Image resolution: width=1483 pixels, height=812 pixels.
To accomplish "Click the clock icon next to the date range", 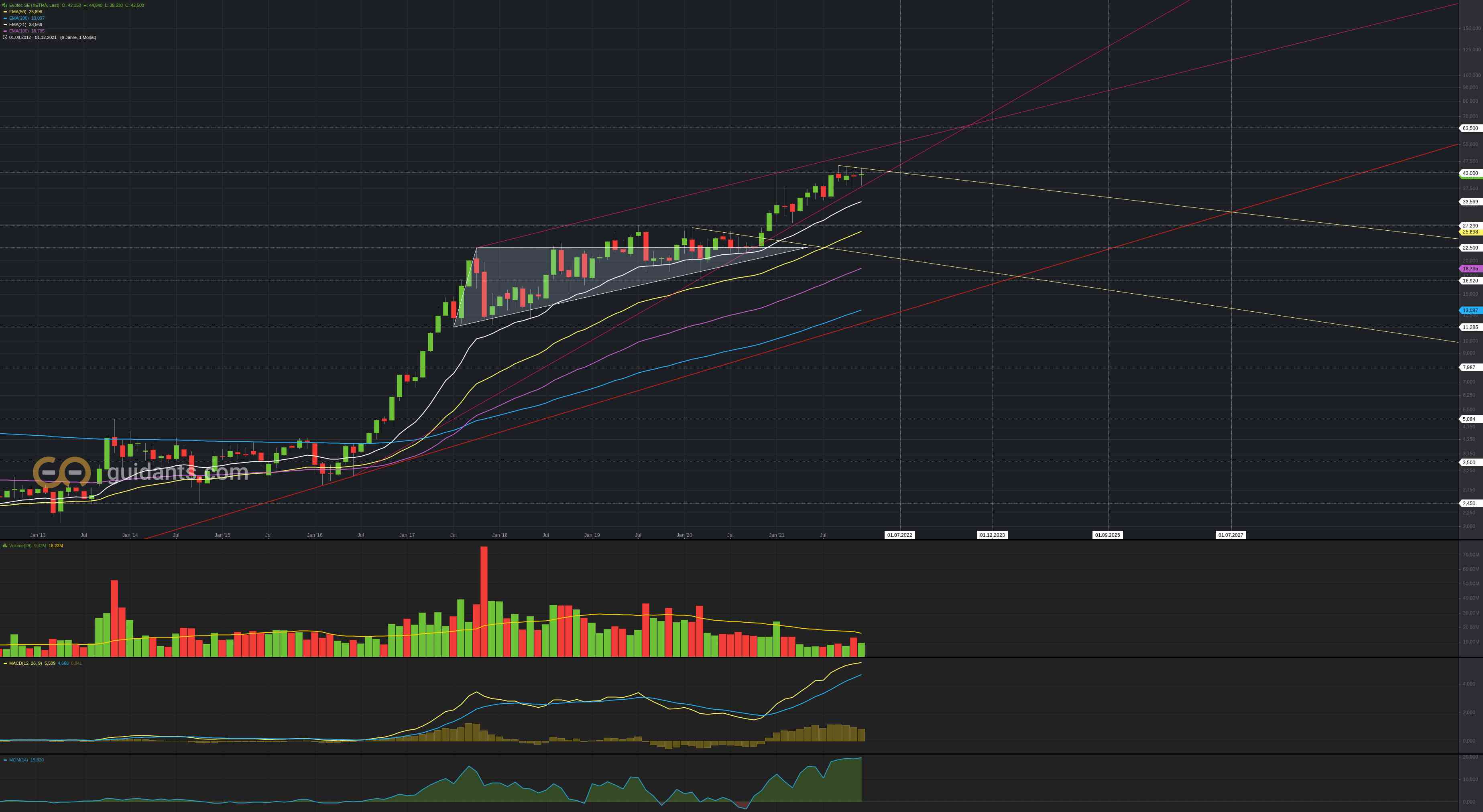I will click(x=5, y=37).
